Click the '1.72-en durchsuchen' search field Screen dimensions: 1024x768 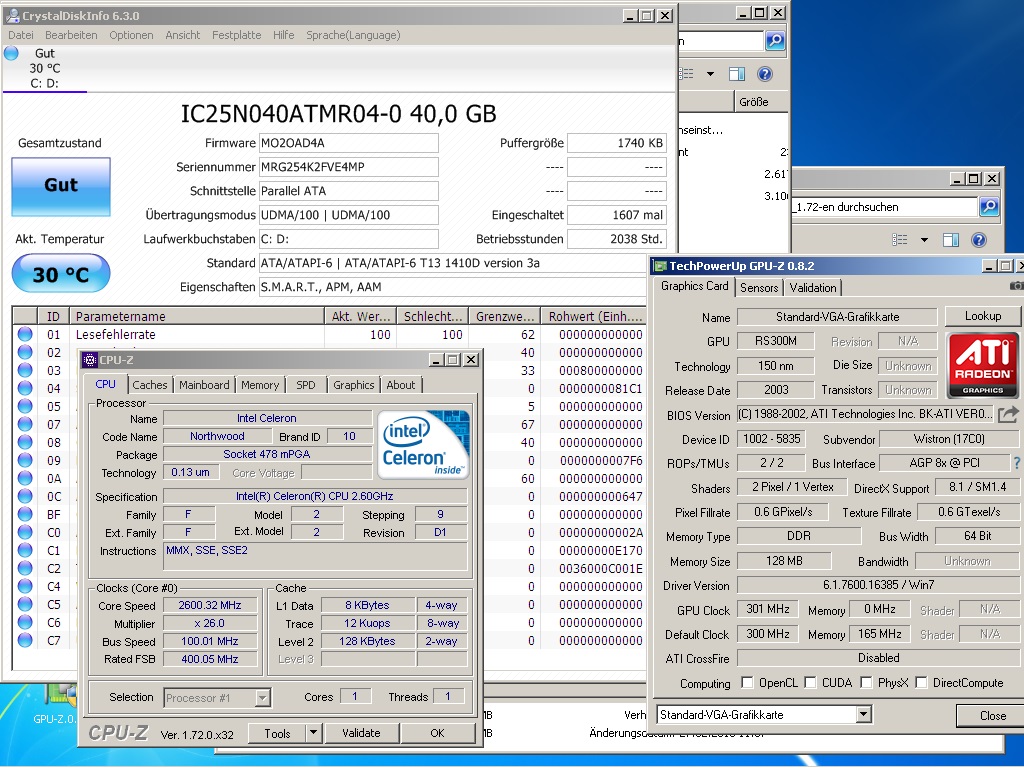(x=884, y=207)
